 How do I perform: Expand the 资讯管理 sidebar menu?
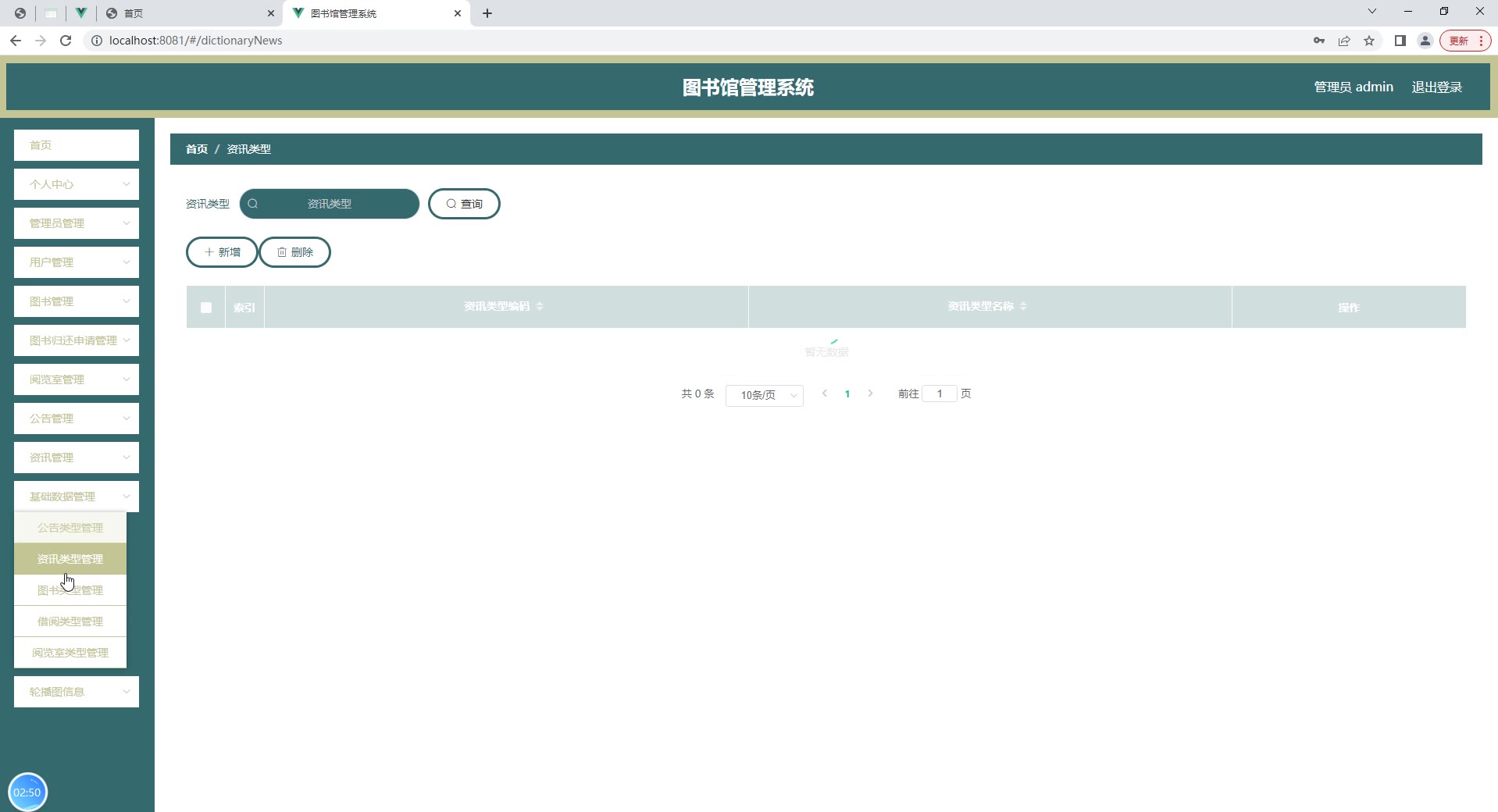(77, 458)
